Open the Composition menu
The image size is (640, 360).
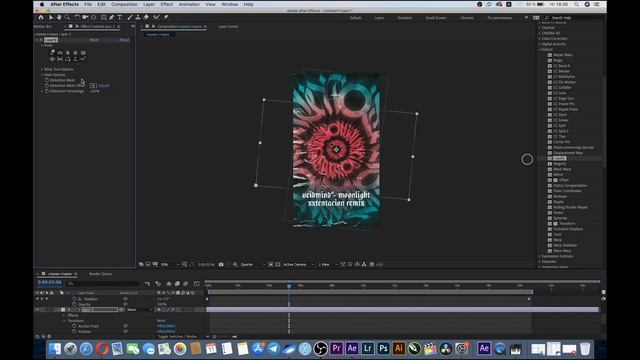click(124, 4)
